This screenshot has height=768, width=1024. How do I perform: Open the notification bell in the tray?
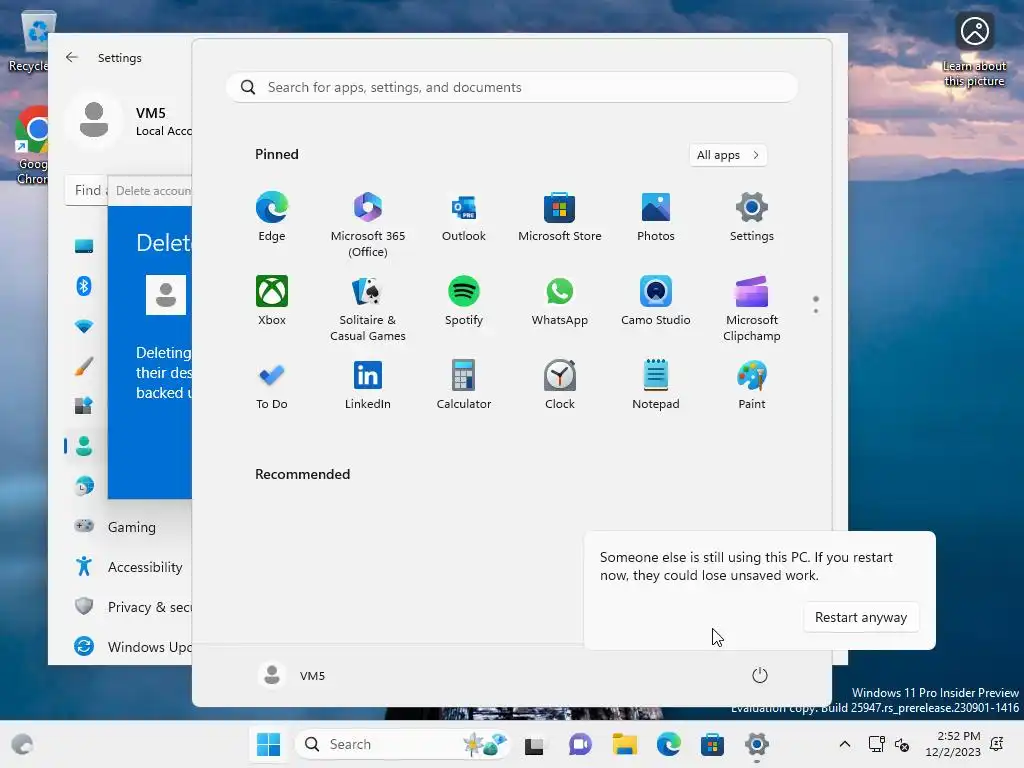[x=997, y=744]
